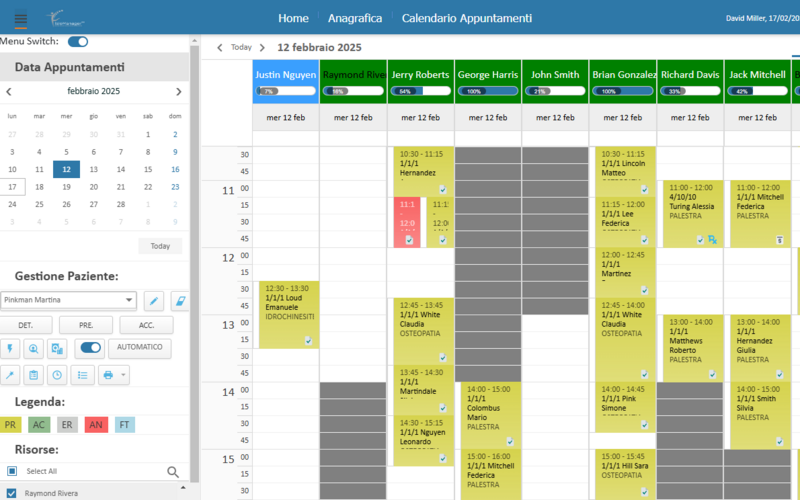Screen dimensions: 800x500
Task: Search resources with the magnifying glass
Action: pyautogui.click(x=173, y=472)
